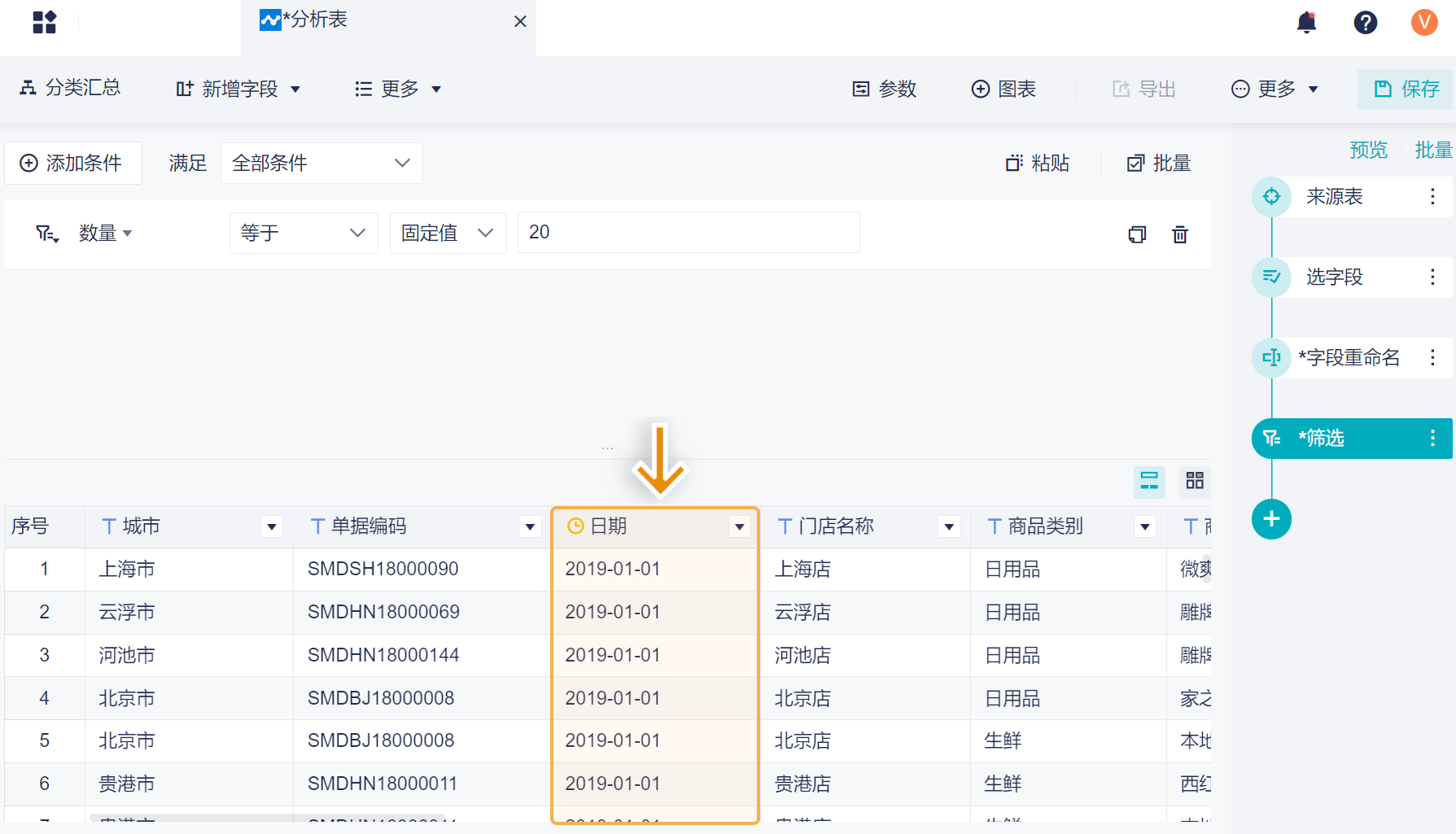Screen dimensions: 1456x834
Task: Click the 城市 column type icon
Action: coord(109,526)
